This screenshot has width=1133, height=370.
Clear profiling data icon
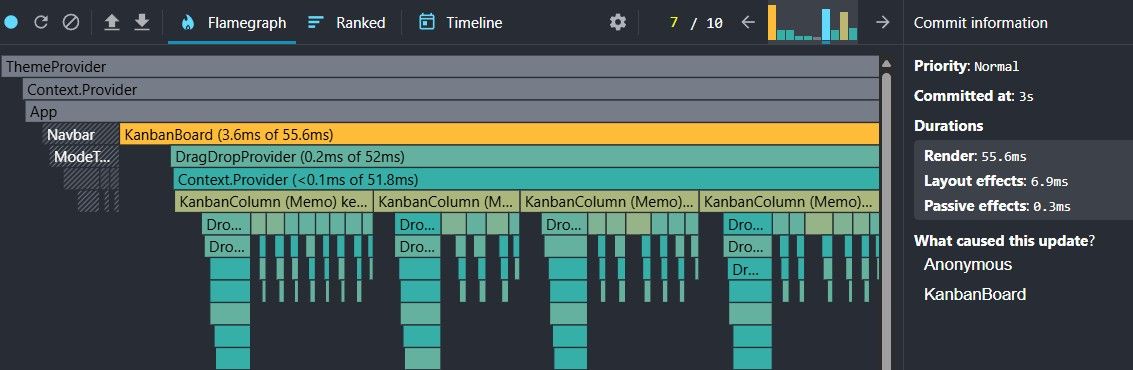point(71,22)
